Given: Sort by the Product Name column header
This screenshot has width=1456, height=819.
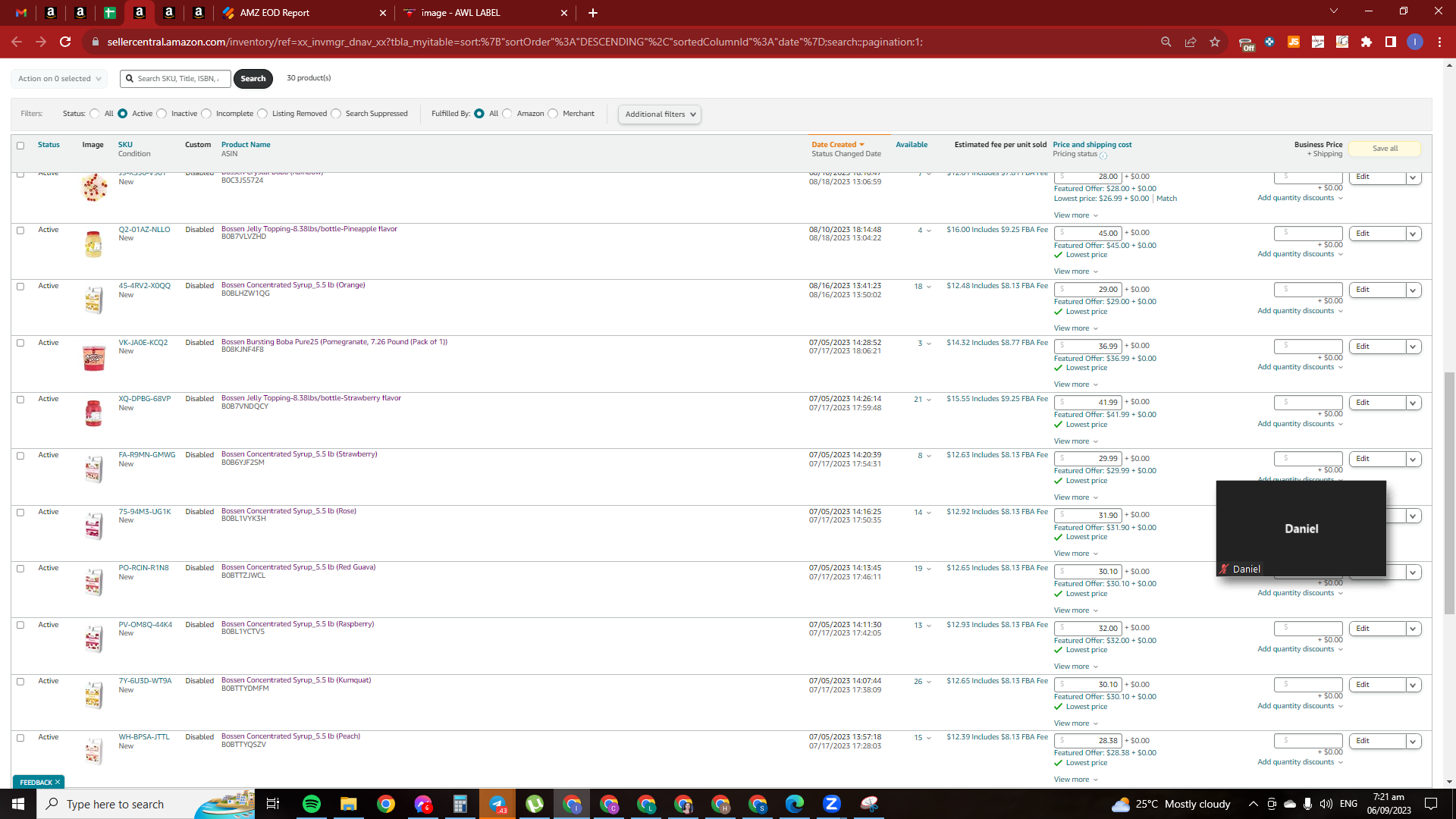Looking at the screenshot, I should pos(246,145).
